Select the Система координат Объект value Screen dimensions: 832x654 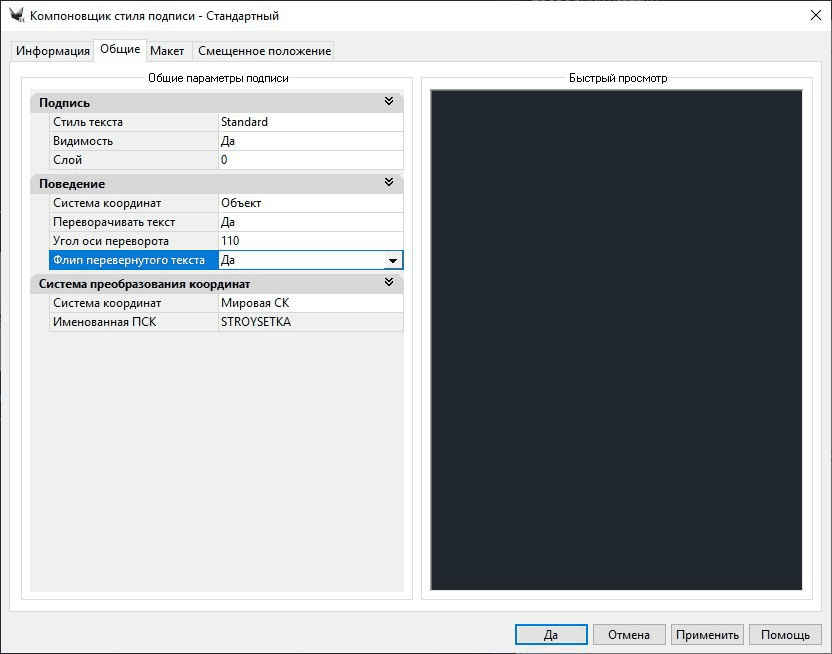[x=310, y=203]
